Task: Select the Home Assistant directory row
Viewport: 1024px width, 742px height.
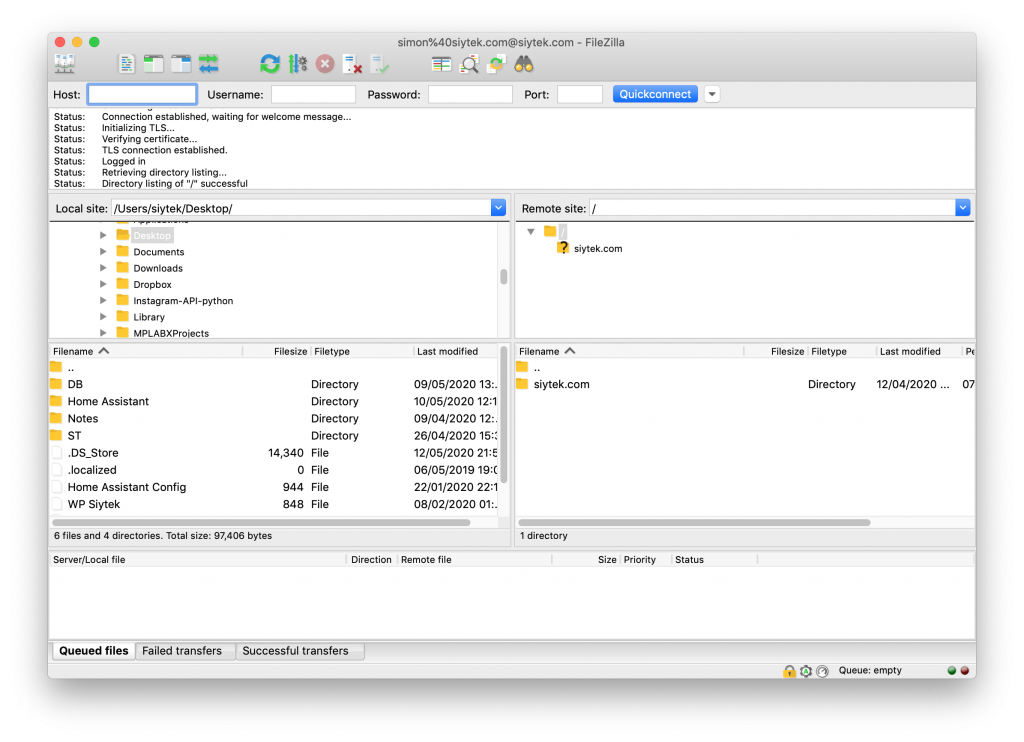Action: [274, 401]
